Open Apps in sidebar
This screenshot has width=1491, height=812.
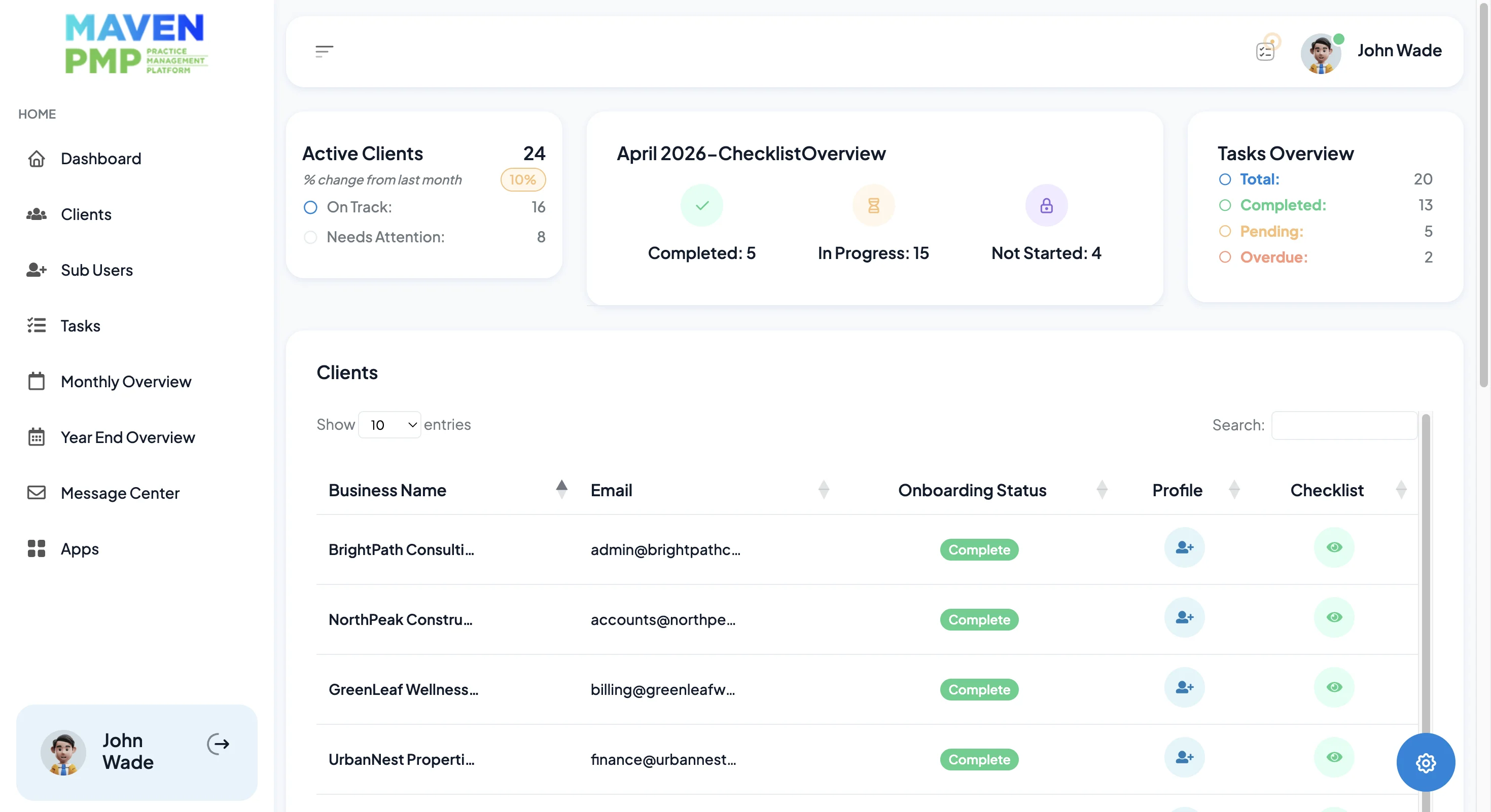point(79,549)
